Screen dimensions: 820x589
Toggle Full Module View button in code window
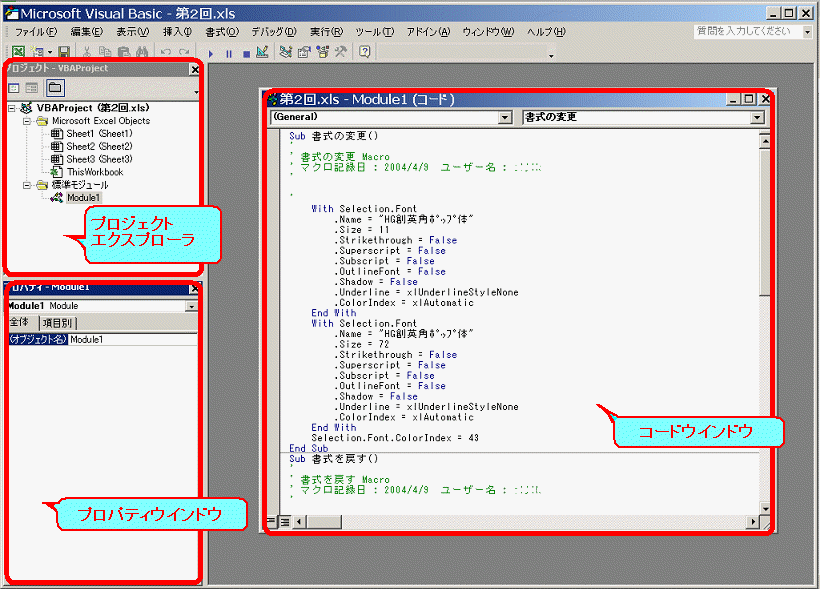coord(285,522)
